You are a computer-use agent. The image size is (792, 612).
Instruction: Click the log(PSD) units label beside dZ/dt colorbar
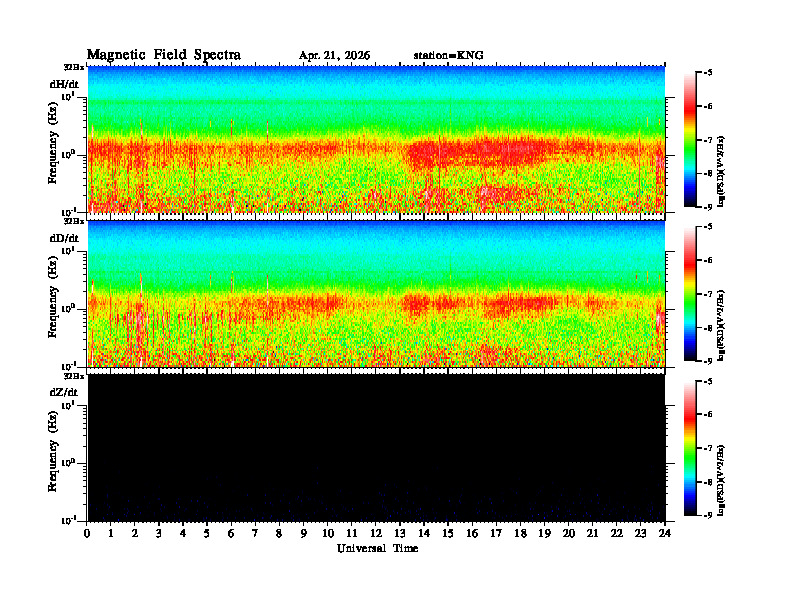pyautogui.click(x=721, y=481)
